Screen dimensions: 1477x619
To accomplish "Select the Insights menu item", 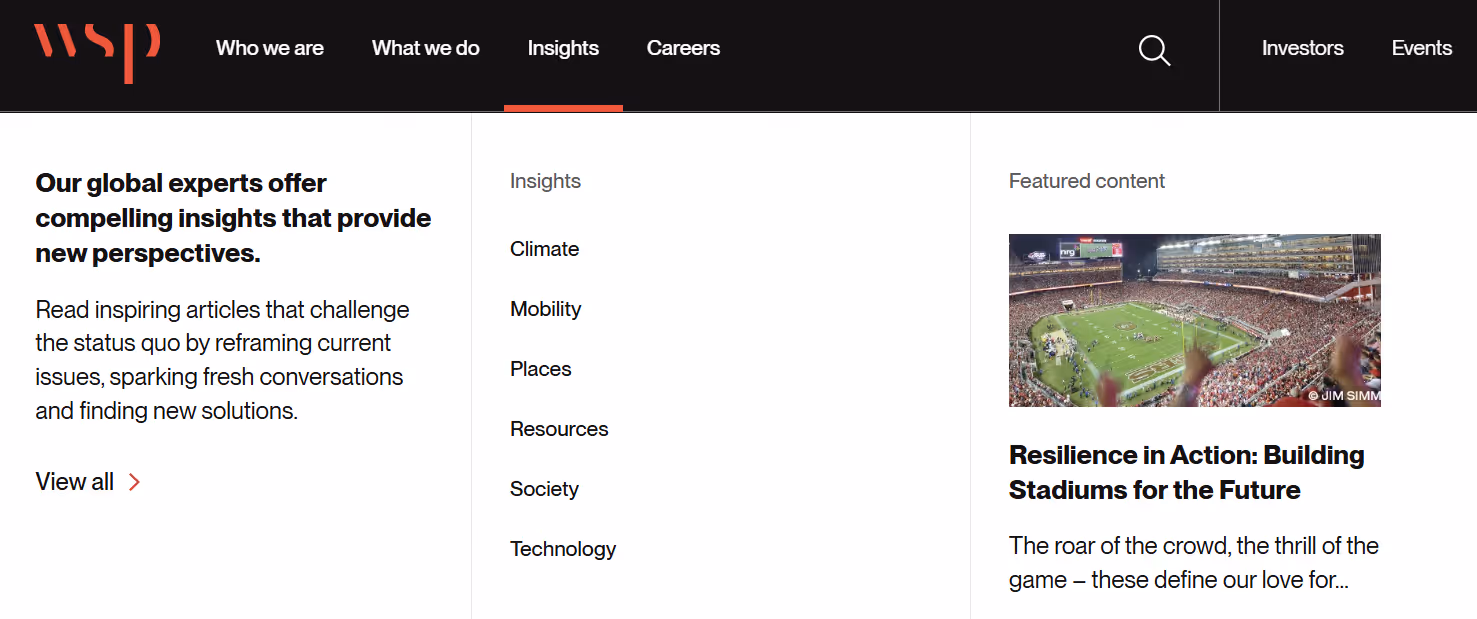I will click(563, 47).
